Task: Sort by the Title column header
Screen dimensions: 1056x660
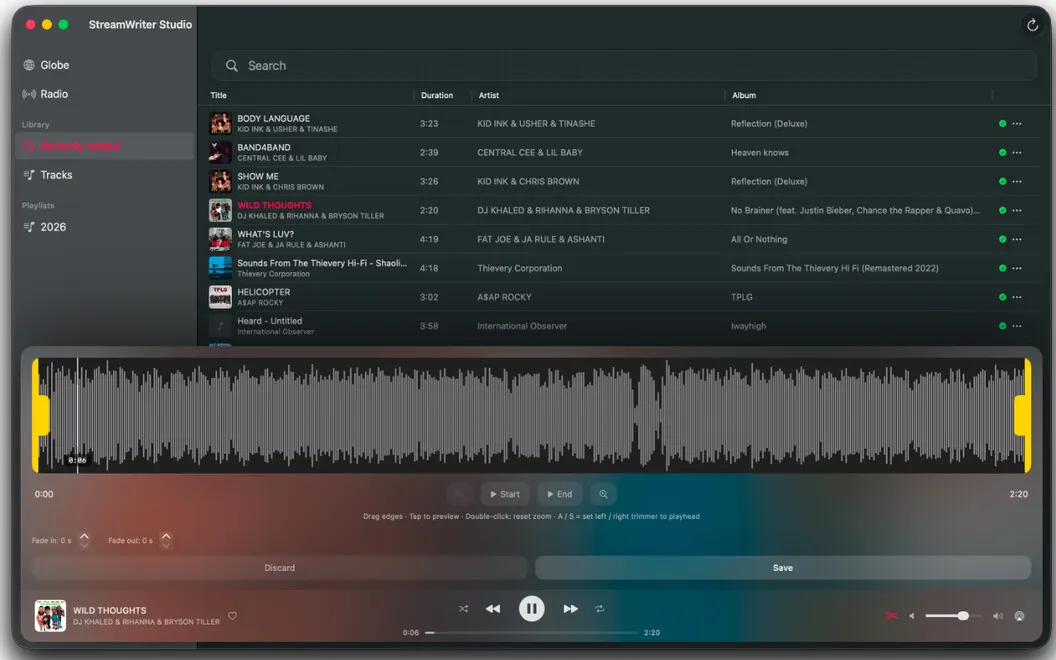Action: coord(218,95)
